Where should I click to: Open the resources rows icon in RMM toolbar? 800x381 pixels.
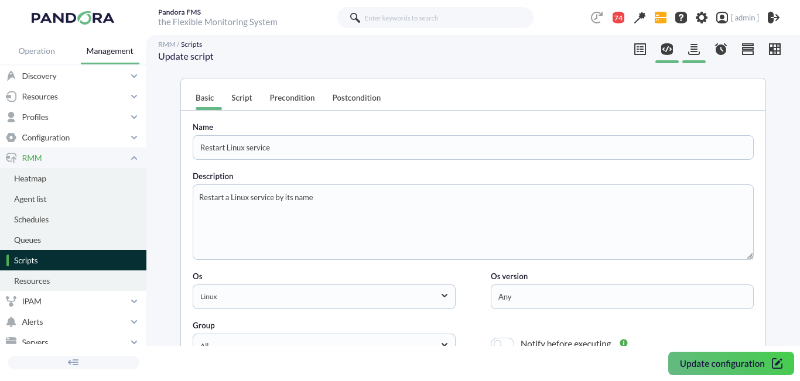click(748, 49)
